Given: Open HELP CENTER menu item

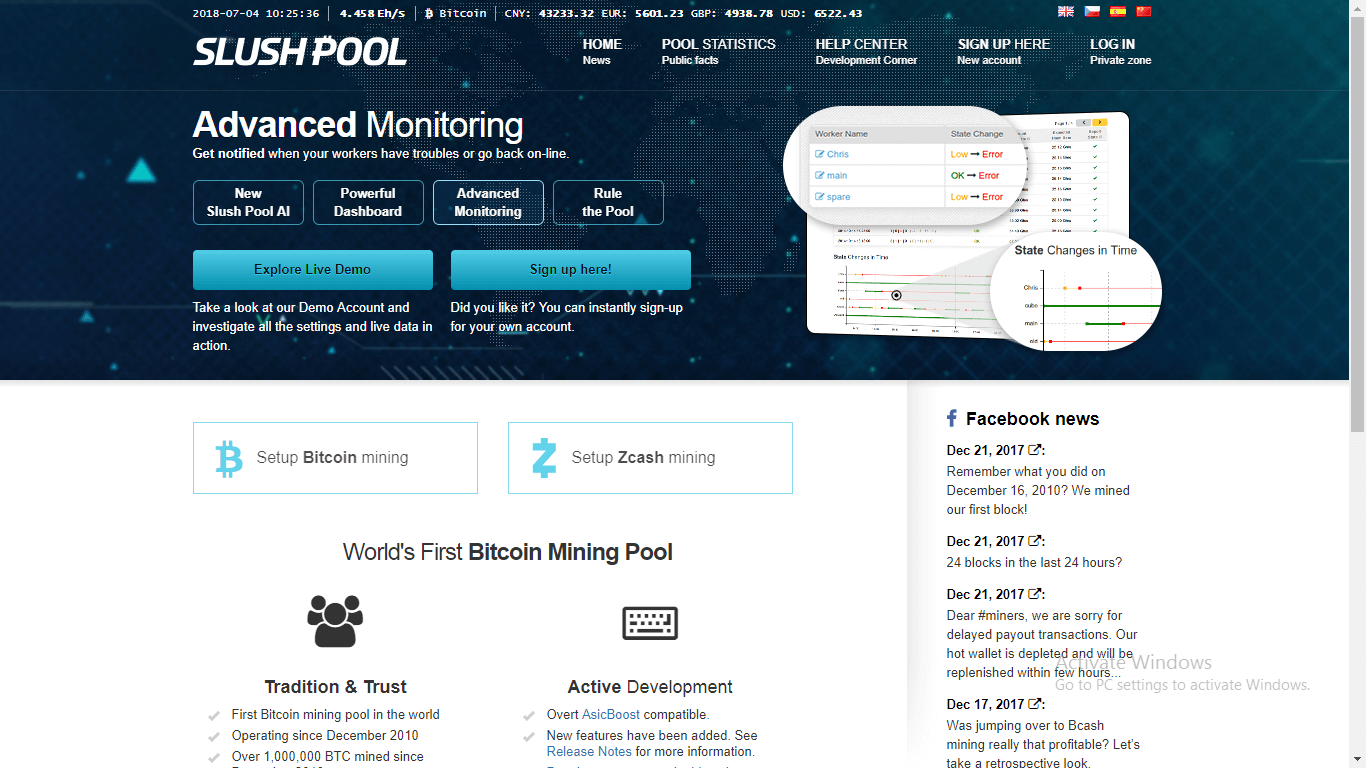Looking at the screenshot, I should coord(866,51).
